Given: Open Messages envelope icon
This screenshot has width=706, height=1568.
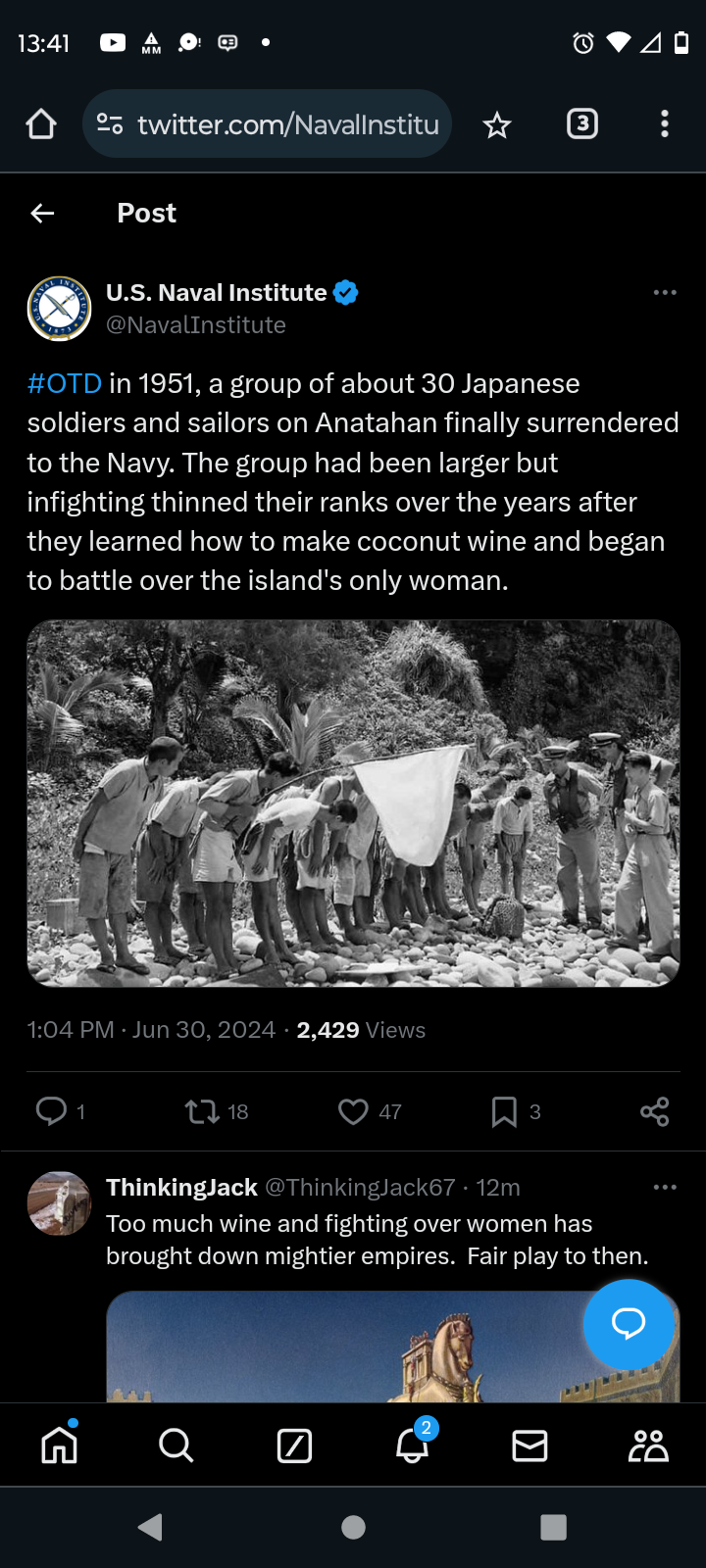Looking at the screenshot, I should 529,1445.
